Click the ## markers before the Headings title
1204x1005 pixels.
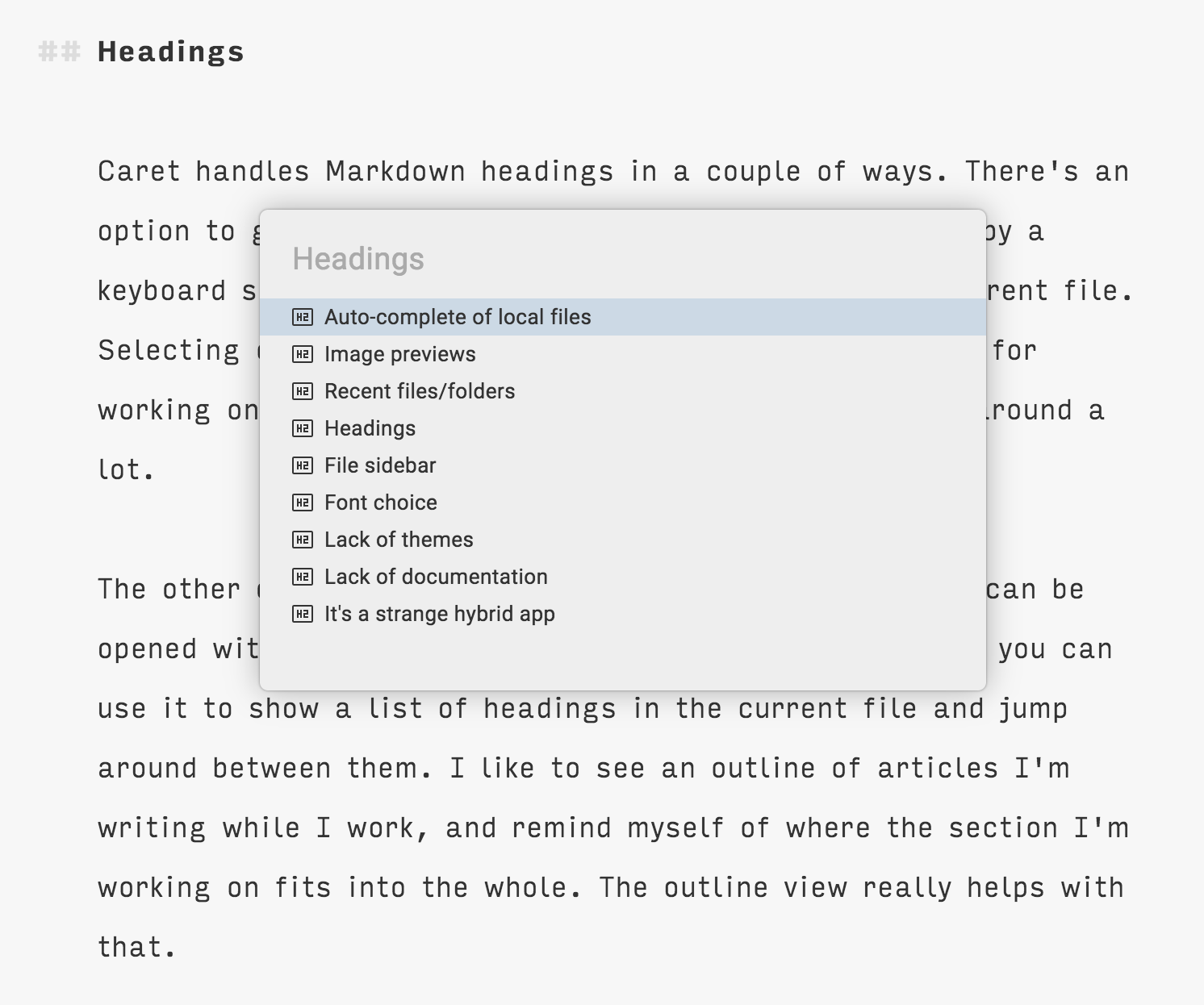tap(58, 52)
